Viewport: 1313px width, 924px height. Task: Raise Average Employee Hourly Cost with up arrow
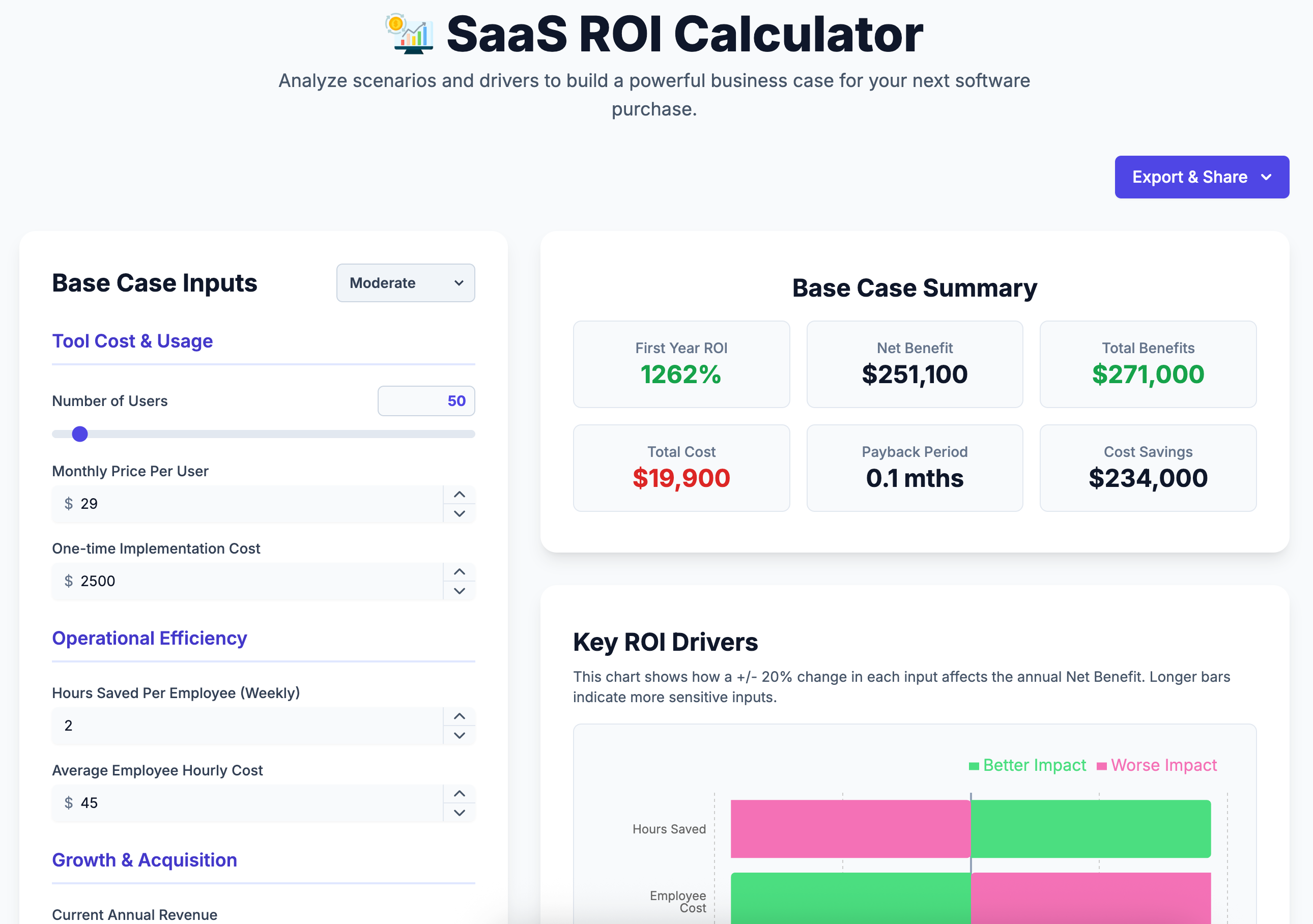click(459, 794)
